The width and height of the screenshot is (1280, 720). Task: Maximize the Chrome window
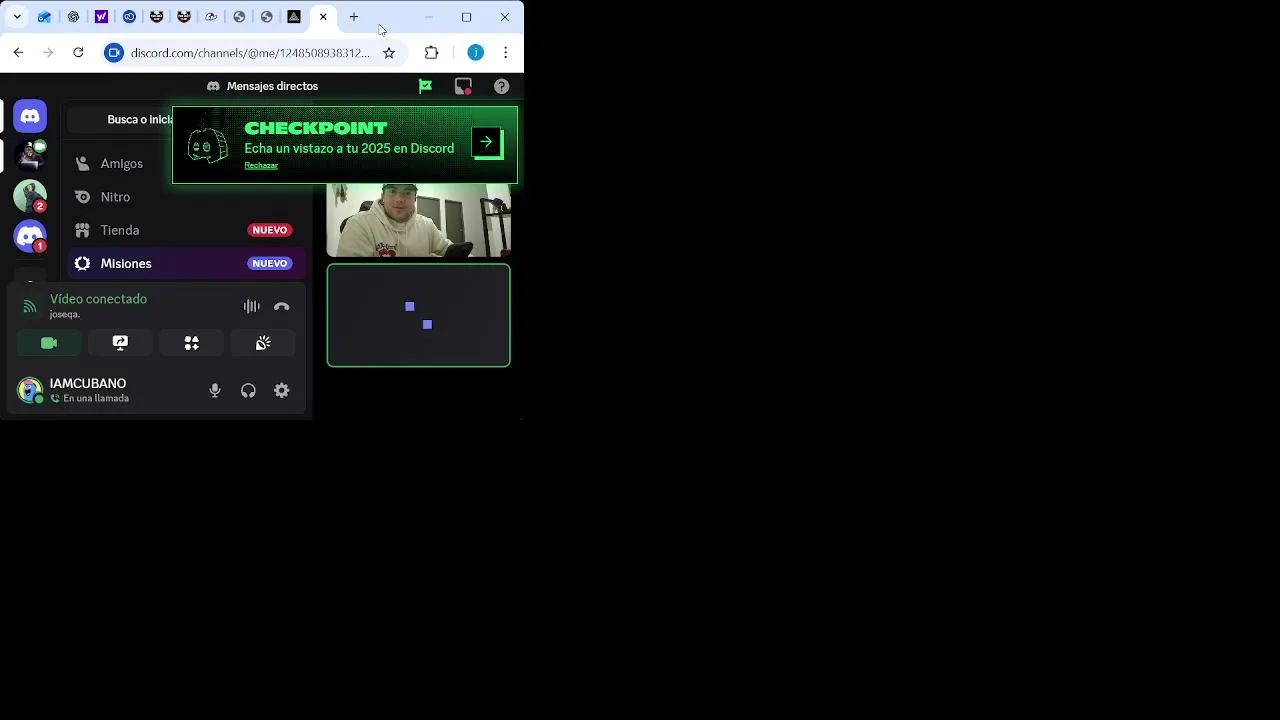[466, 17]
